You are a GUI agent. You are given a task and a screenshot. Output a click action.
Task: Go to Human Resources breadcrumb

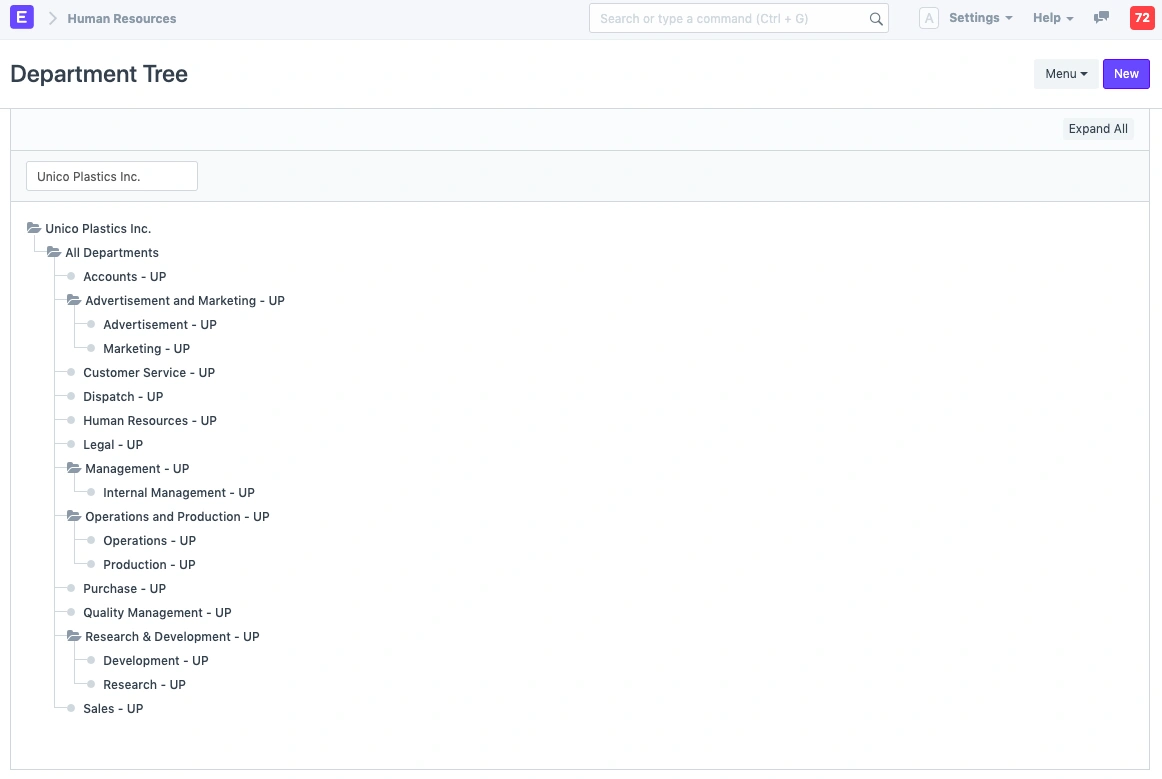pyautogui.click(x=122, y=19)
